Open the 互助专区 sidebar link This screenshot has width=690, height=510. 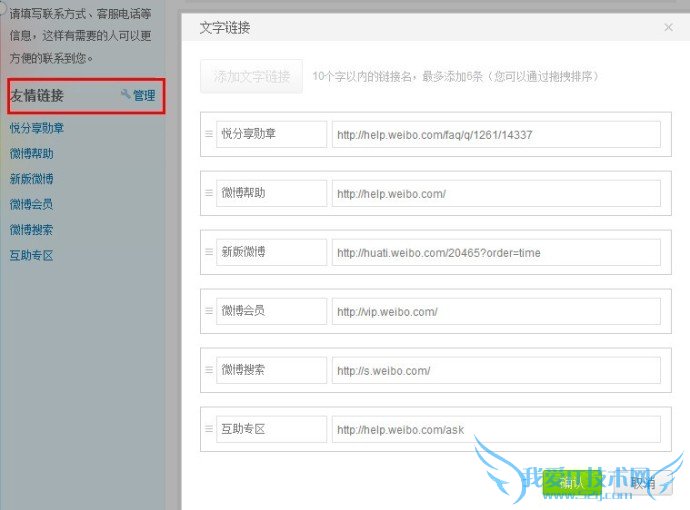32,255
